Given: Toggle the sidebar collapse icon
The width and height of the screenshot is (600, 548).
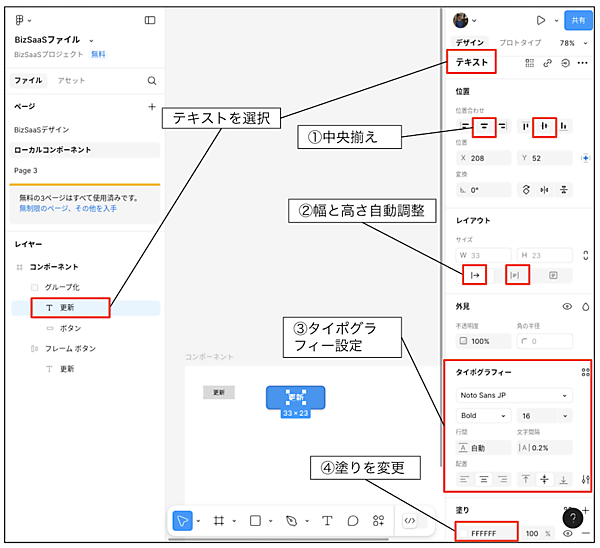Looking at the screenshot, I should coord(150,20).
